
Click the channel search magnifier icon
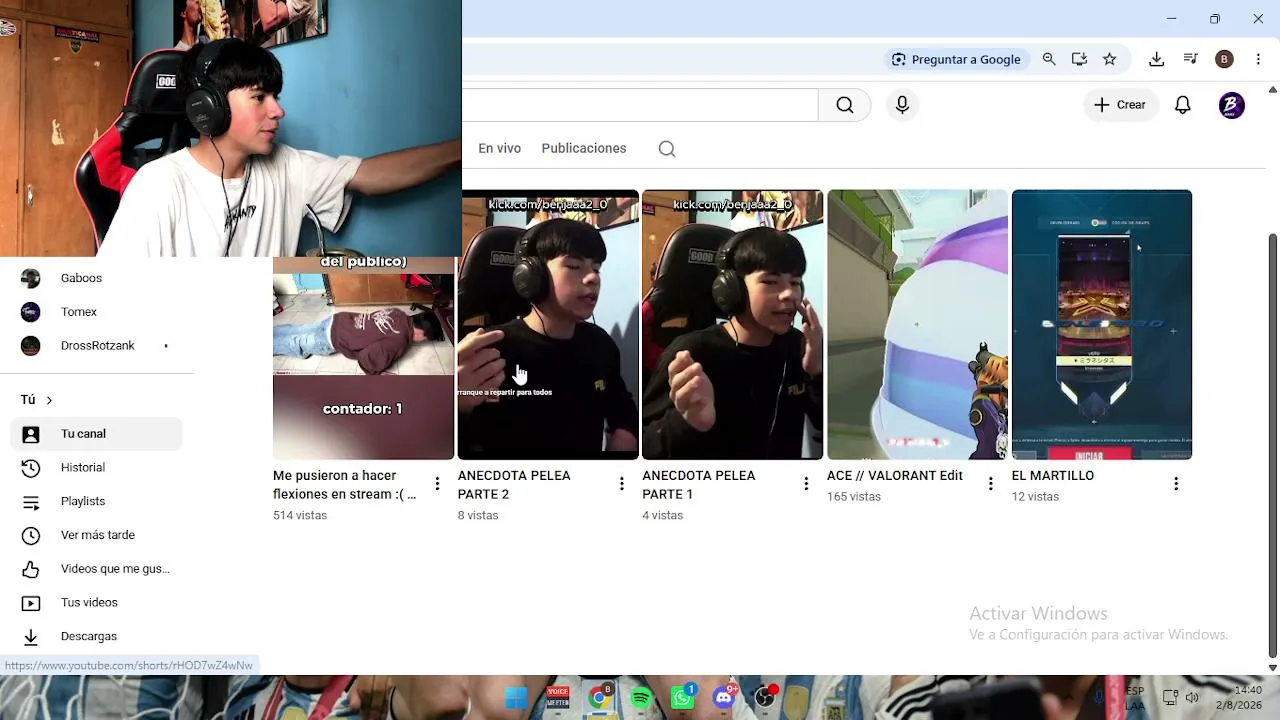(667, 149)
